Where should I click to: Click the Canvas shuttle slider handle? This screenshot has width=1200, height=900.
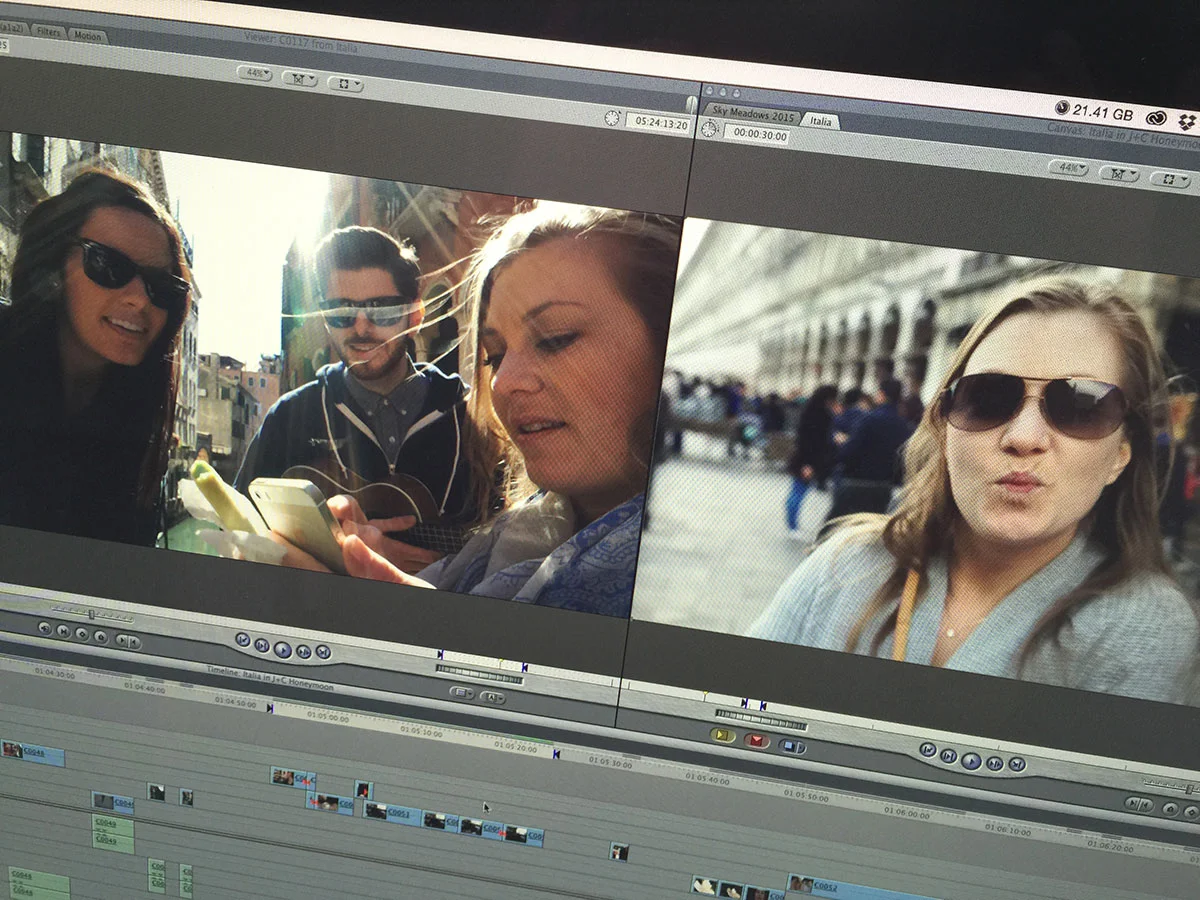pos(1189,789)
